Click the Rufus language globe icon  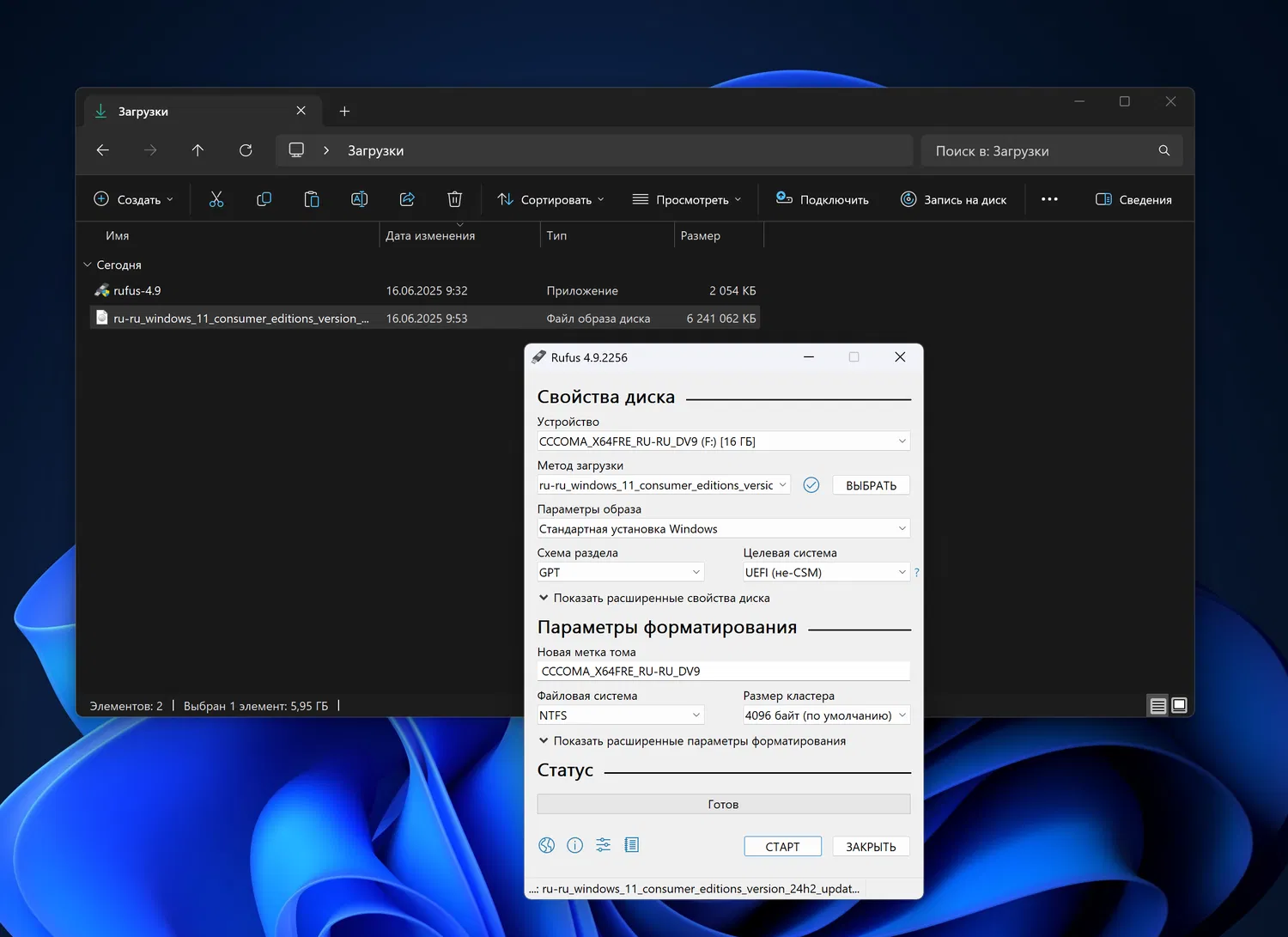[x=546, y=845]
